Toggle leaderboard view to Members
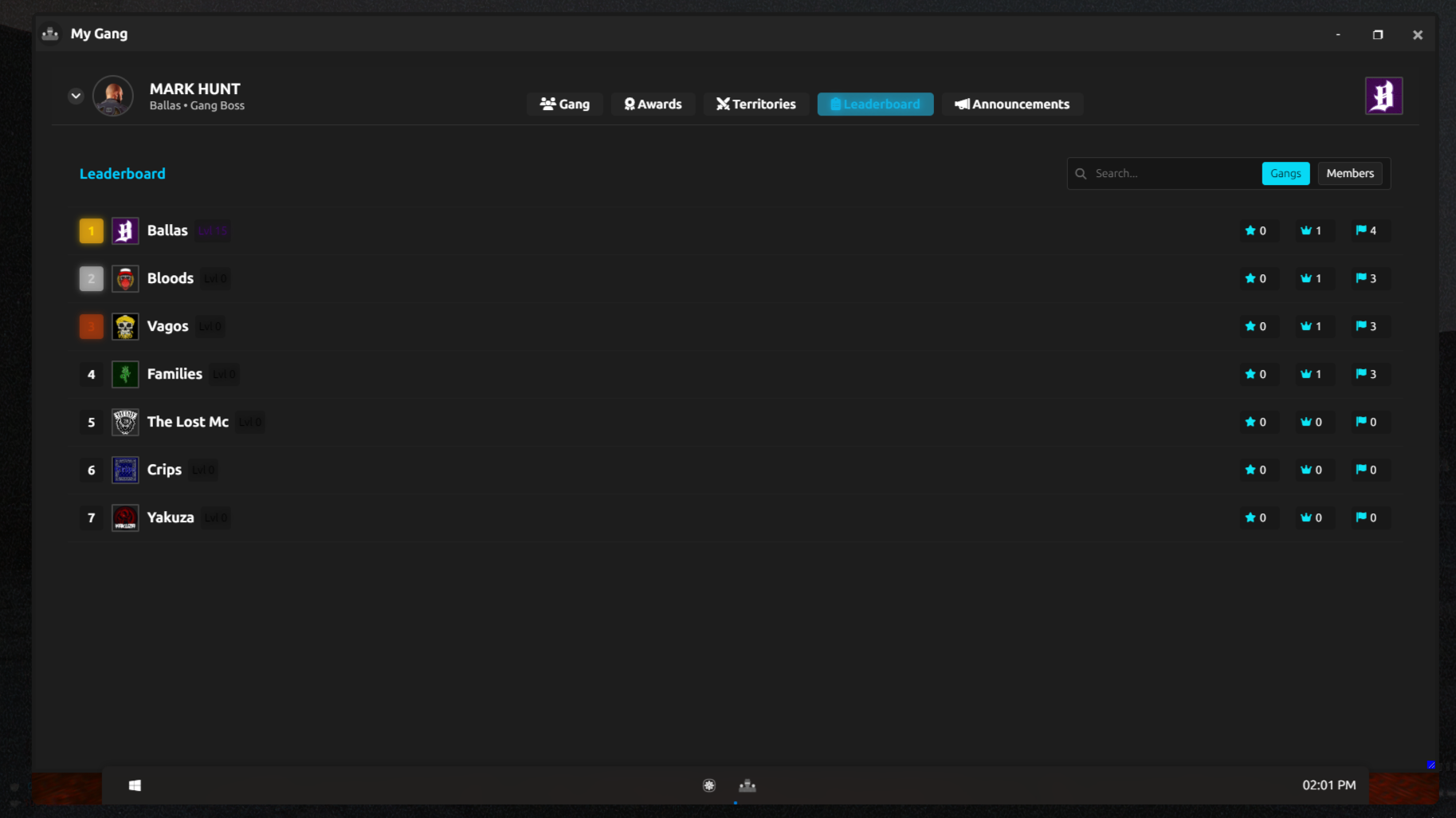 1350,173
